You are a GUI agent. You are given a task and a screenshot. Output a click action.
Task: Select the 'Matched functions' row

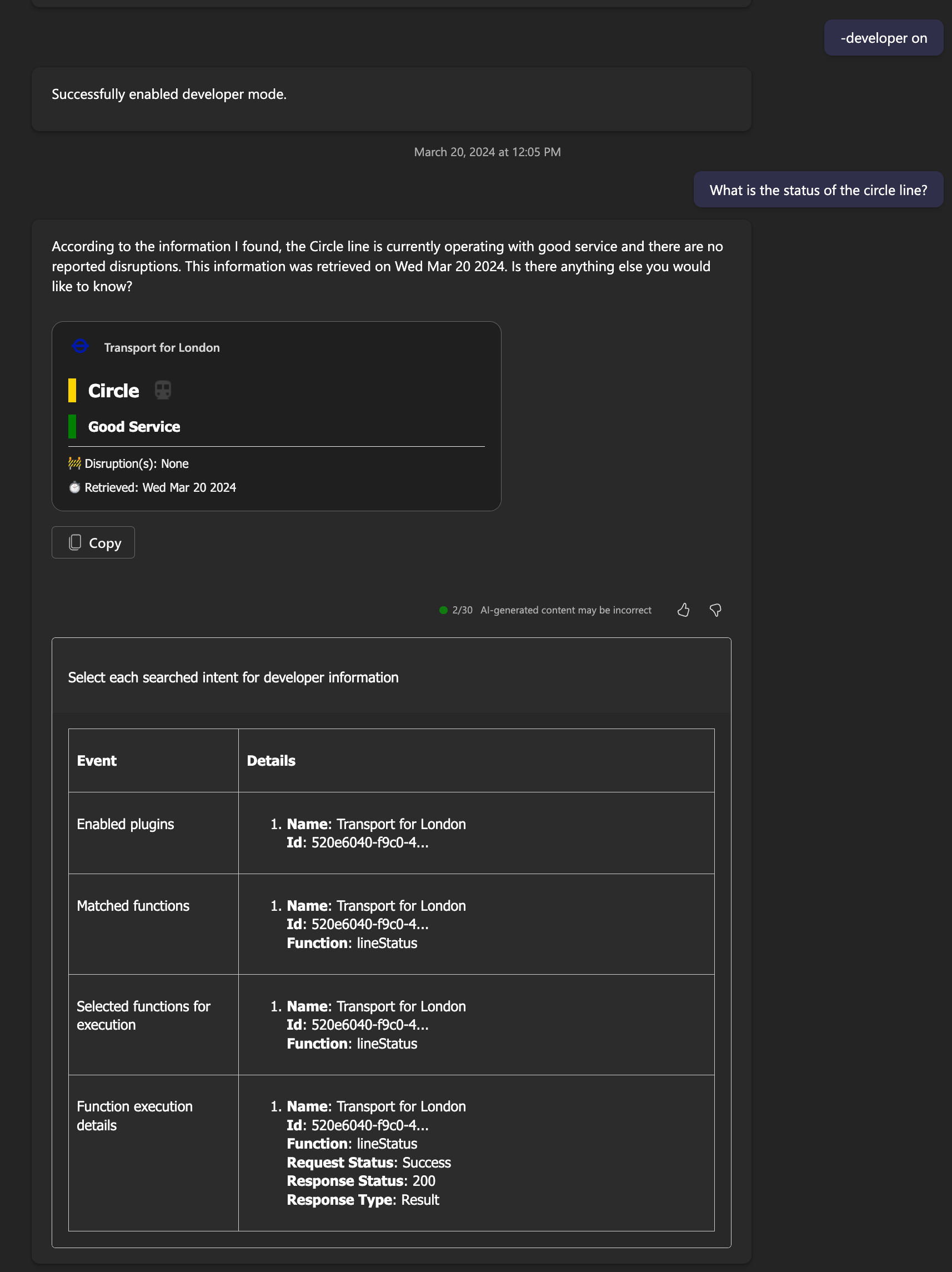[x=391, y=924]
